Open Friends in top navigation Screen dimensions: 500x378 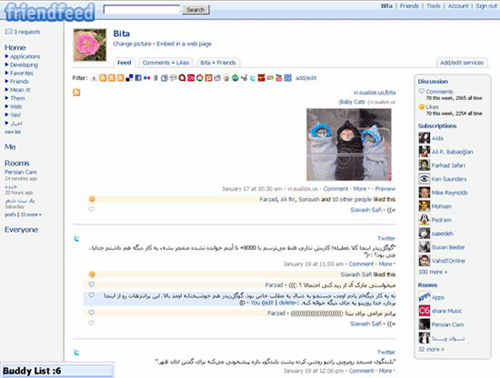click(x=409, y=6)
